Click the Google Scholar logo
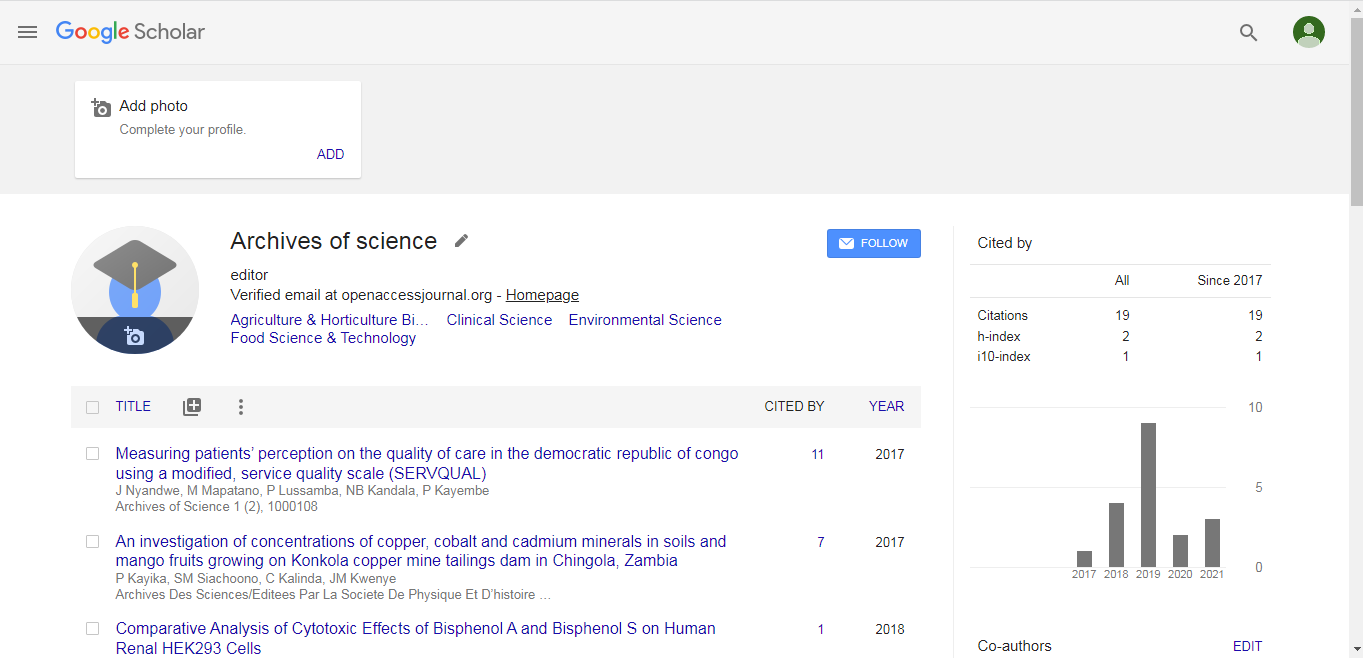This screenshot has height=658, width=1363. click(130, 32)
